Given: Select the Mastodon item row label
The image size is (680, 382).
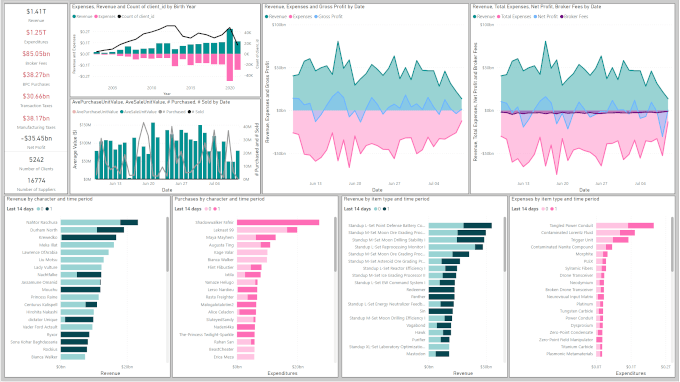Looking at the screenshot, I should (x=416, y=354).
